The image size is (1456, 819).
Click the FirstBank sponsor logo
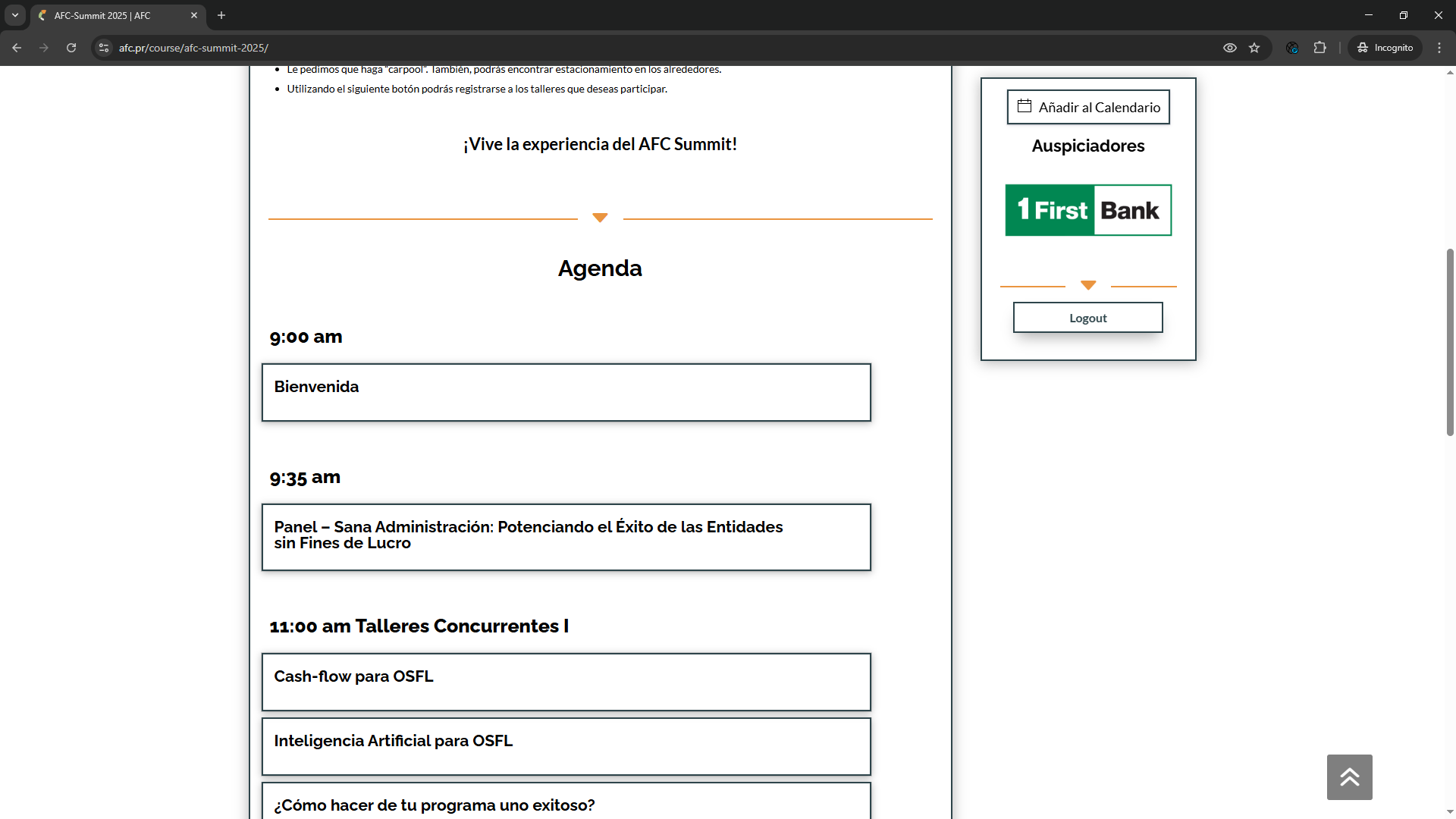click(x=1087, y=210)
